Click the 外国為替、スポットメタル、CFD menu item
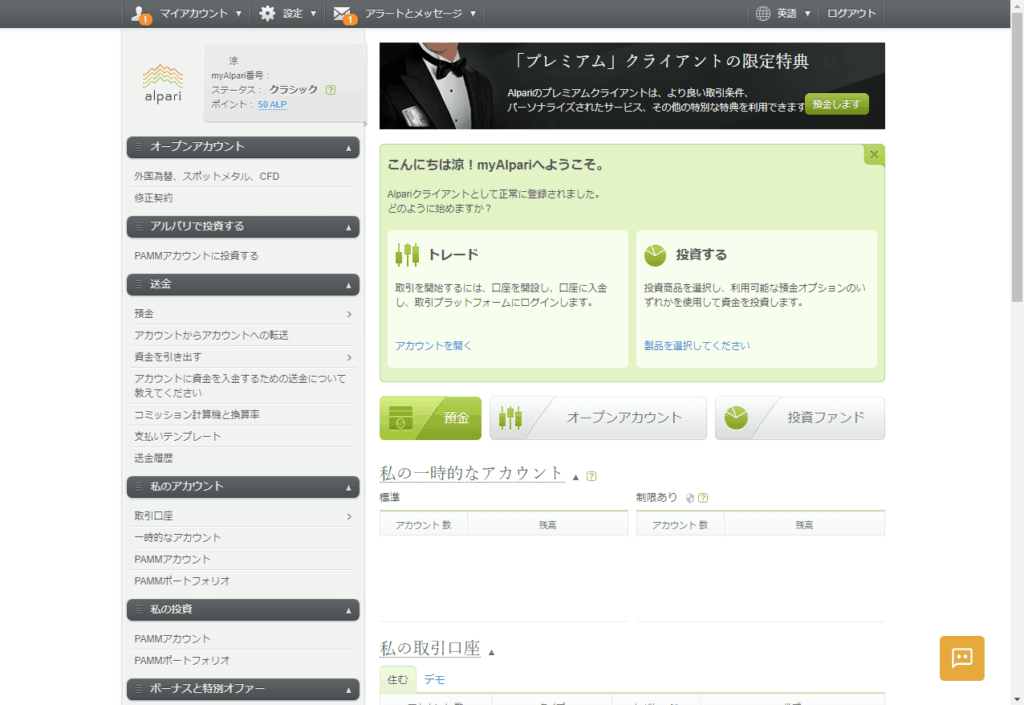 207,176
